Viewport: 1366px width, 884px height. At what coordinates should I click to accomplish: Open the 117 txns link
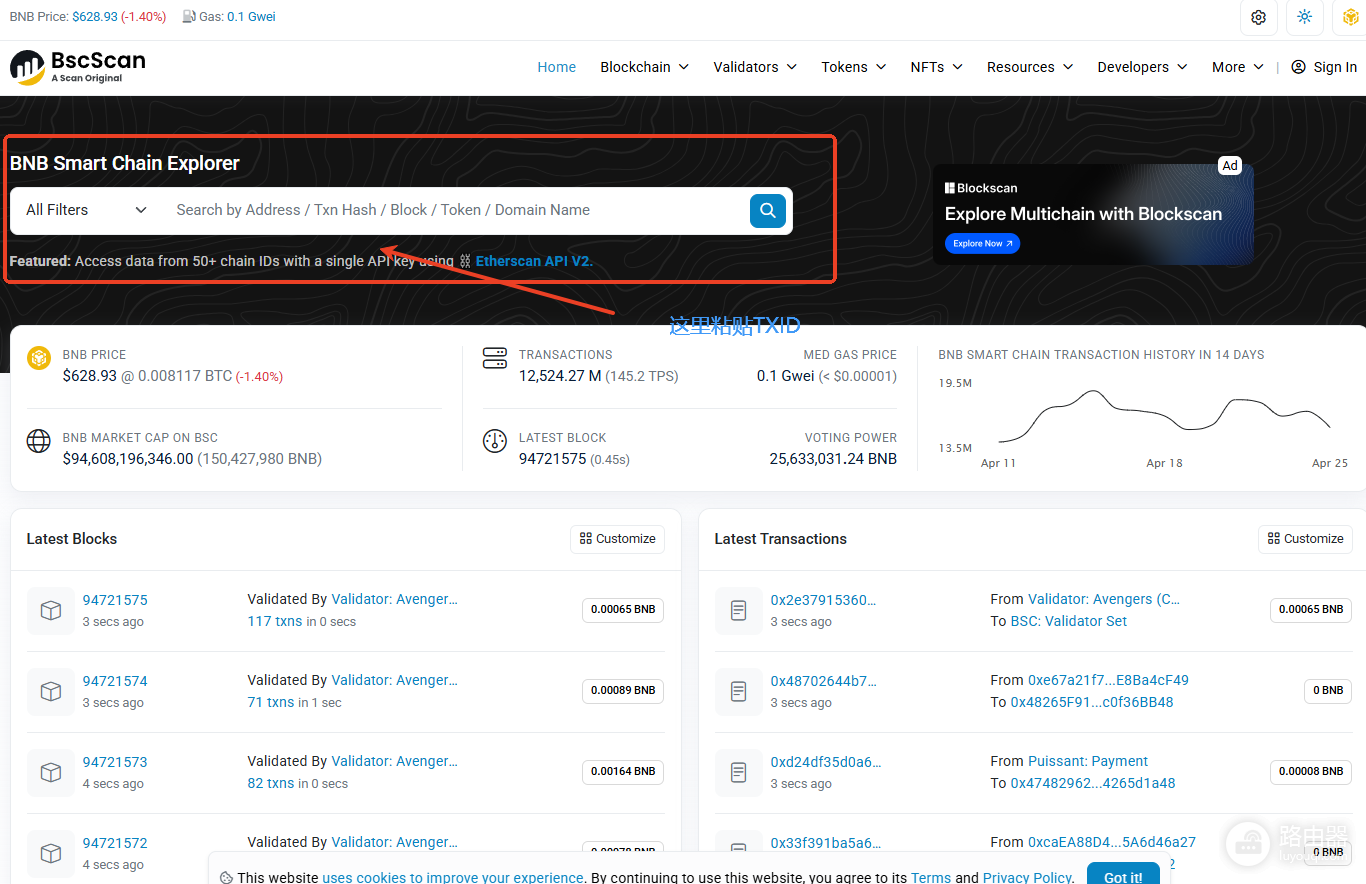[x=275, y=621]
